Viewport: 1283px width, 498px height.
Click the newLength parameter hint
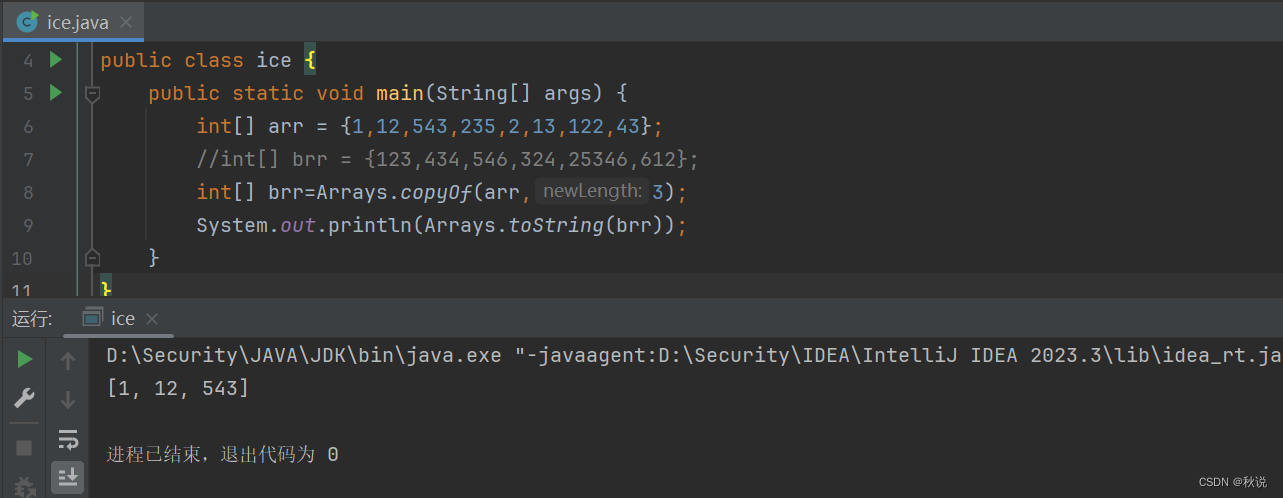click(591, 191)
